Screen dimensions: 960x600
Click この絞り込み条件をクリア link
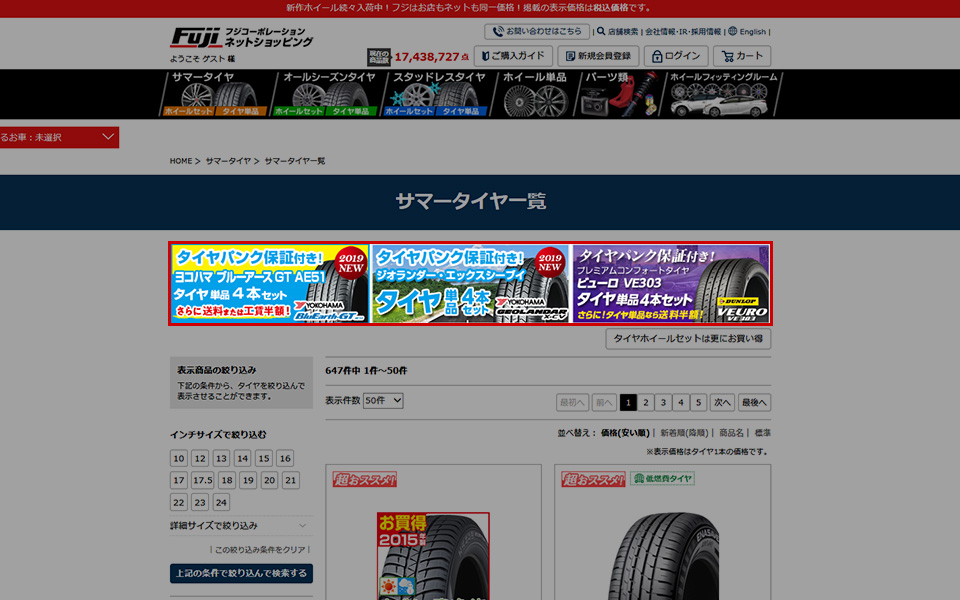click(260, 550)
